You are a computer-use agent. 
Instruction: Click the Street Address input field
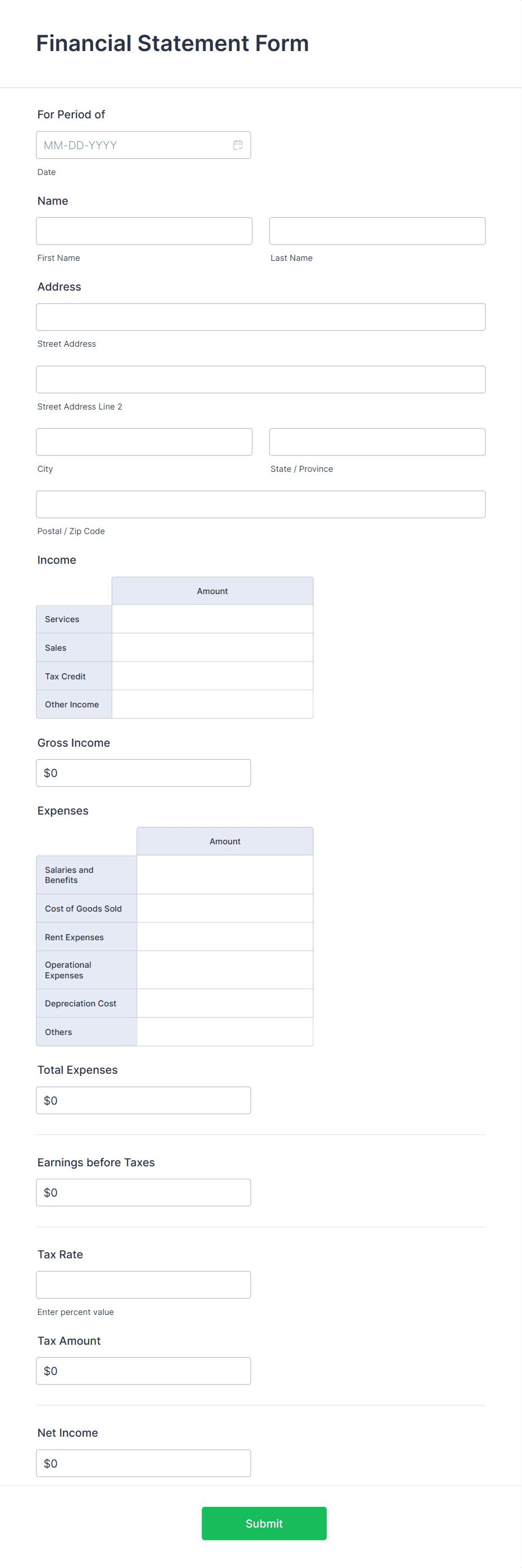(x=260, y=316)
